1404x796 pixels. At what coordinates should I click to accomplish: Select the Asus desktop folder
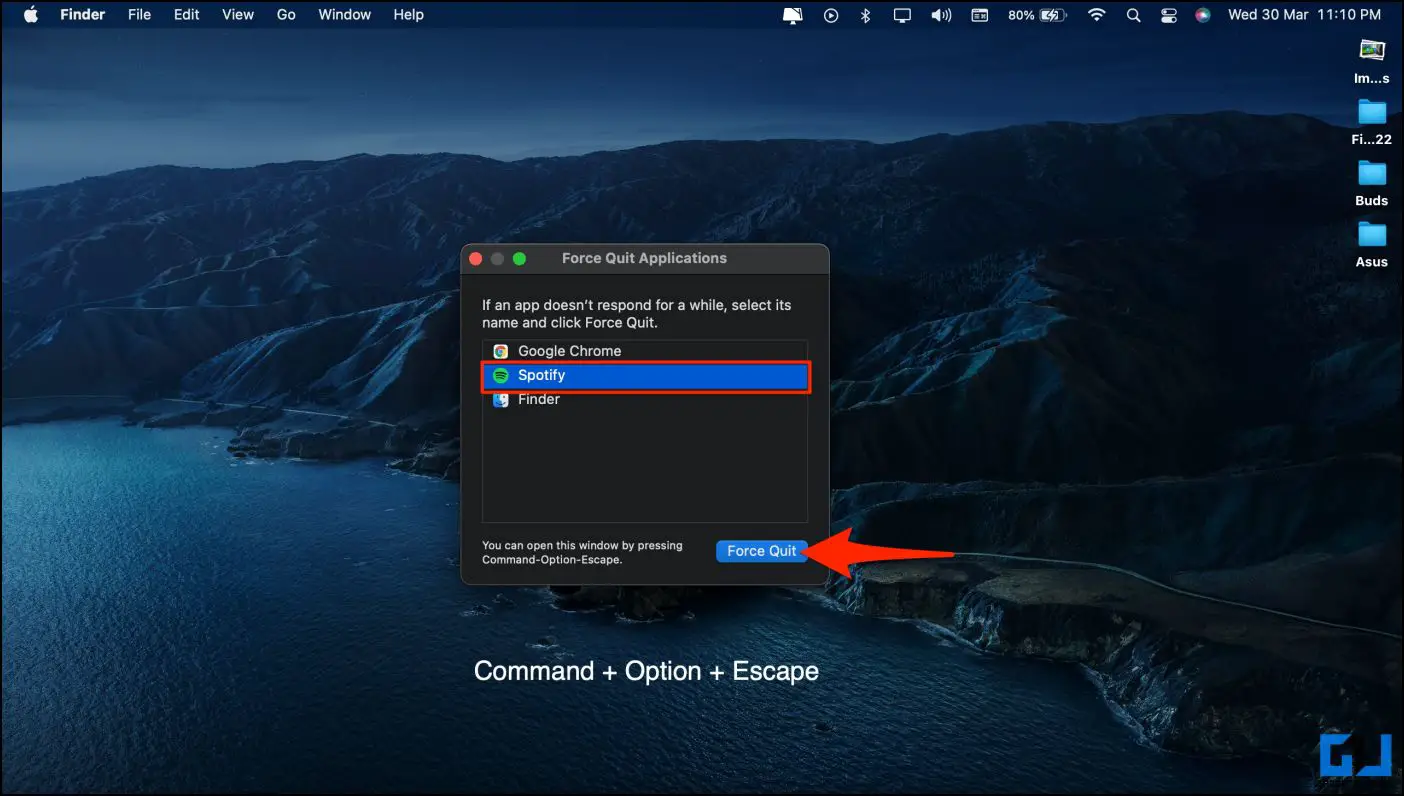(1372, 243)
